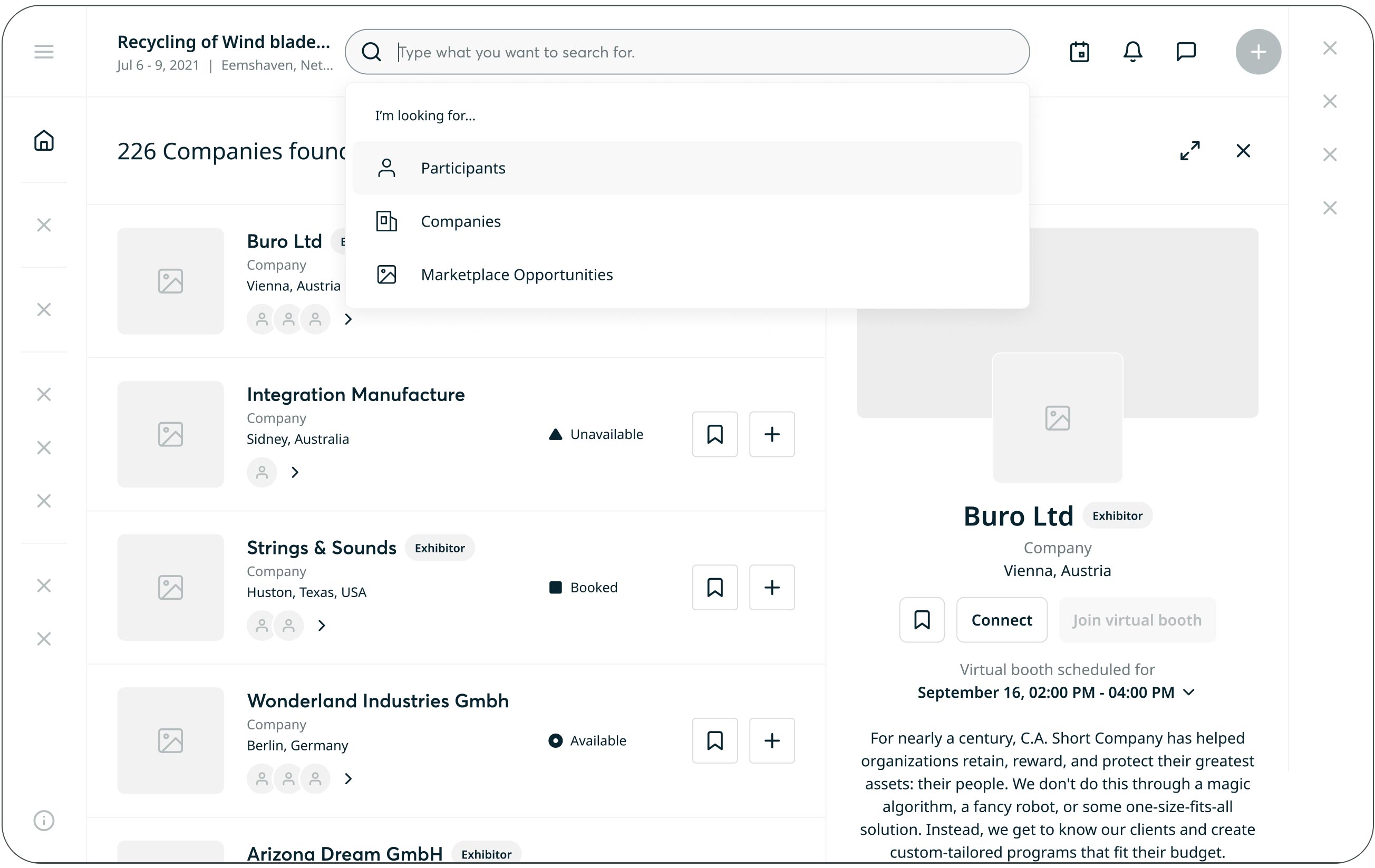
Task: Click the info icon at the bottom of the sidebar
Action: [43, 820]
